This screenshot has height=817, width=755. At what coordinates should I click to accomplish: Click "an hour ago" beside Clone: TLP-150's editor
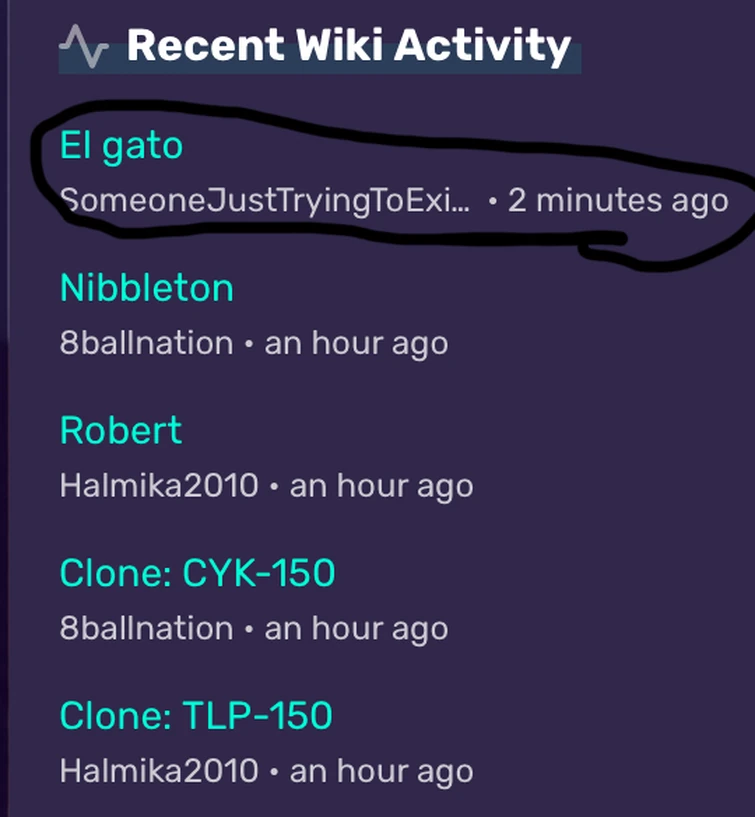pyautogui.click(x=381, y=771)
